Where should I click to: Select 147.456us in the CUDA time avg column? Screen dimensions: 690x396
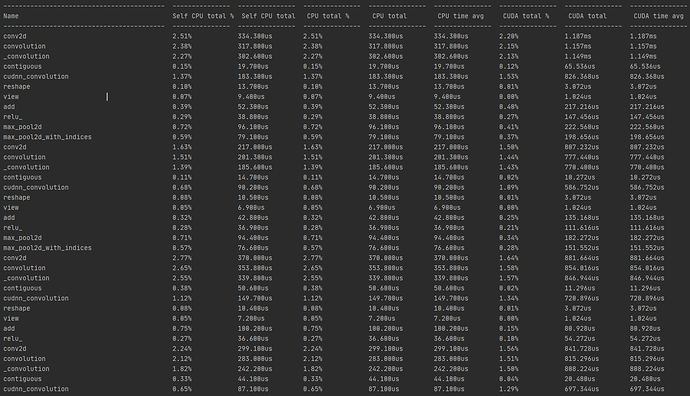[647, 117]
